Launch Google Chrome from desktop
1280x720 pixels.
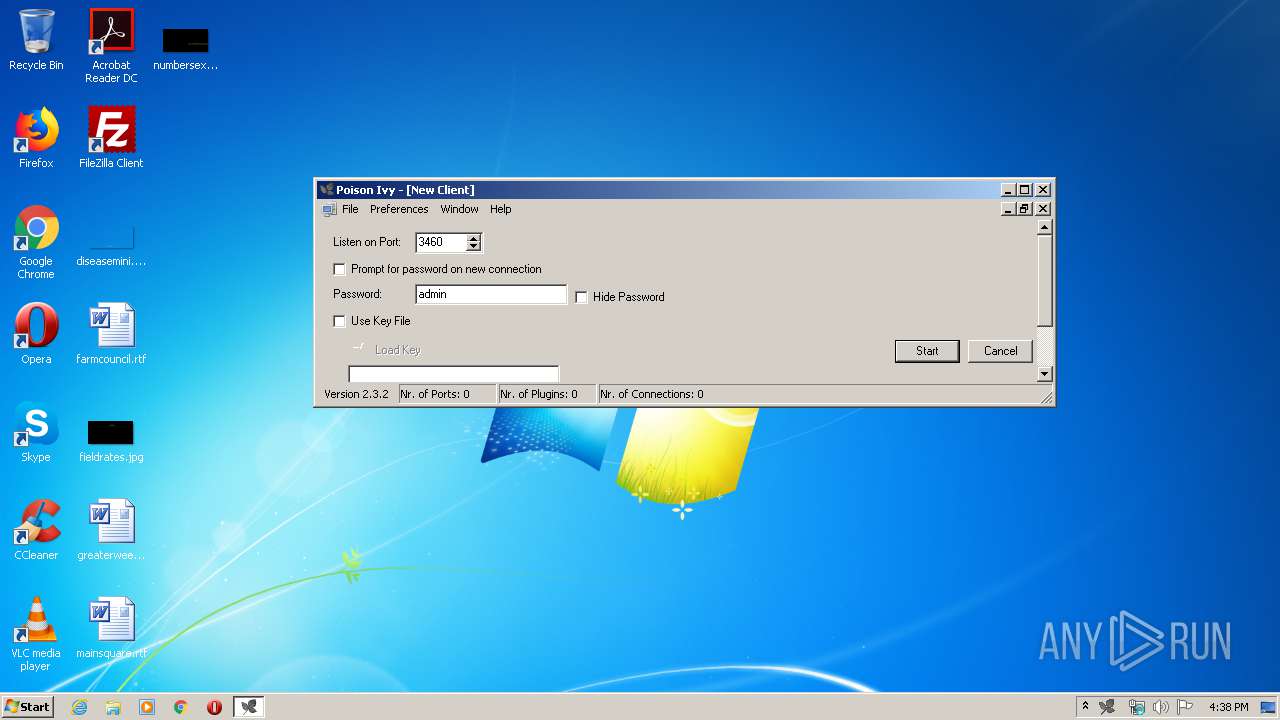click(x=36, y=242)
